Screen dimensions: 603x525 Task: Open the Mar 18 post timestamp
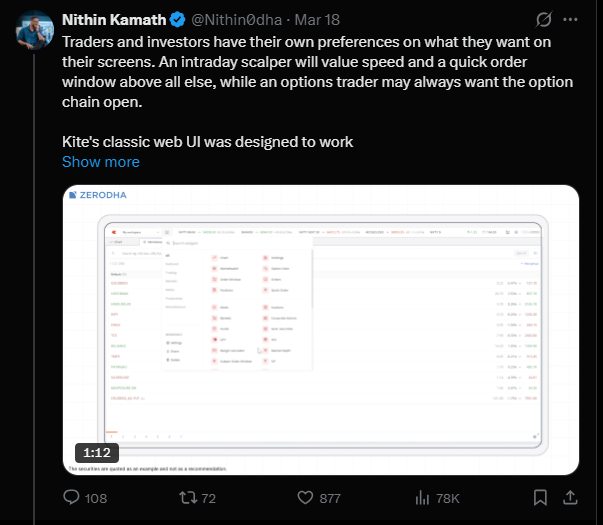coord(319,19)
